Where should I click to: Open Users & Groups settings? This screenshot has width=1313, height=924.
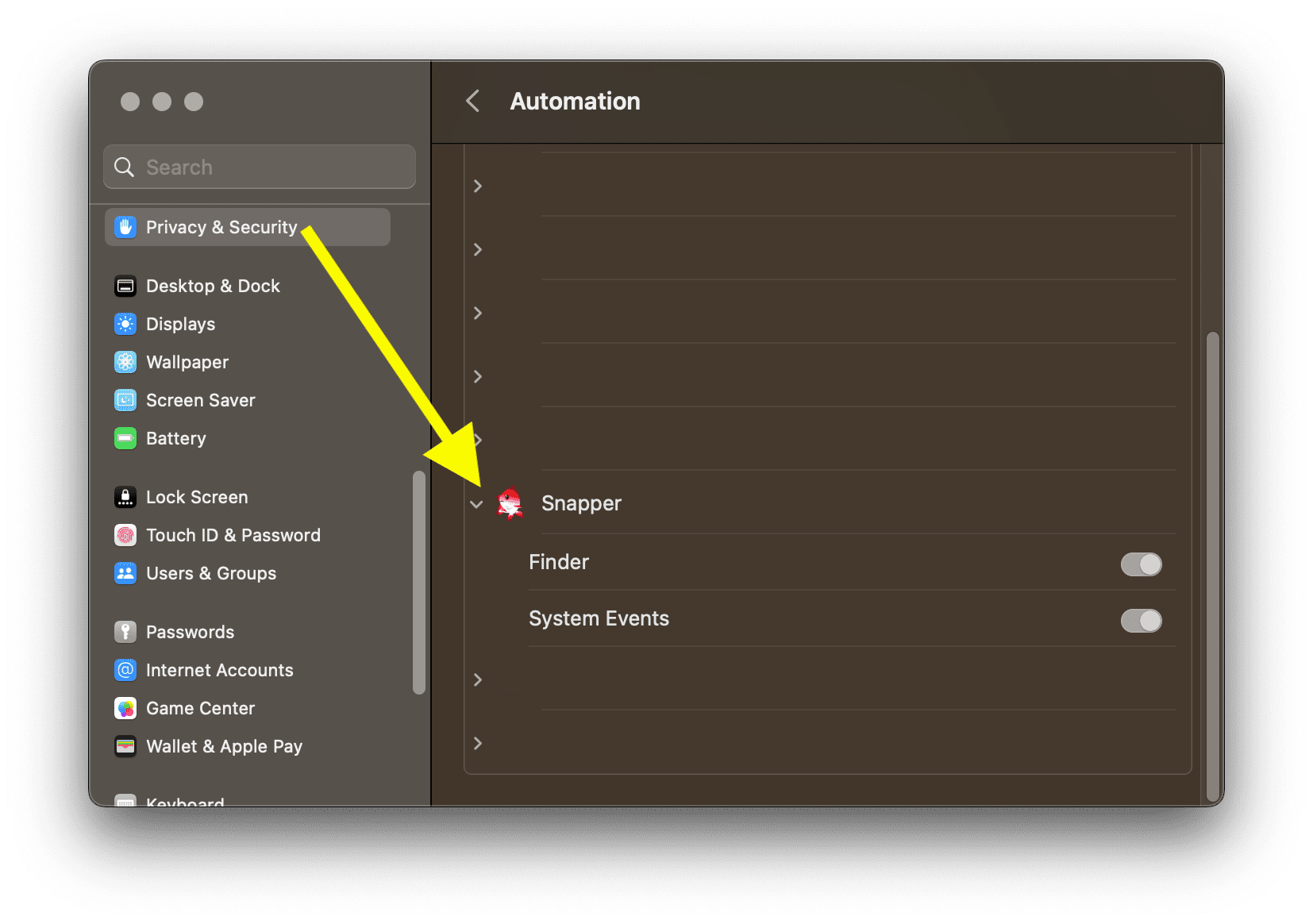coord(211,573)
